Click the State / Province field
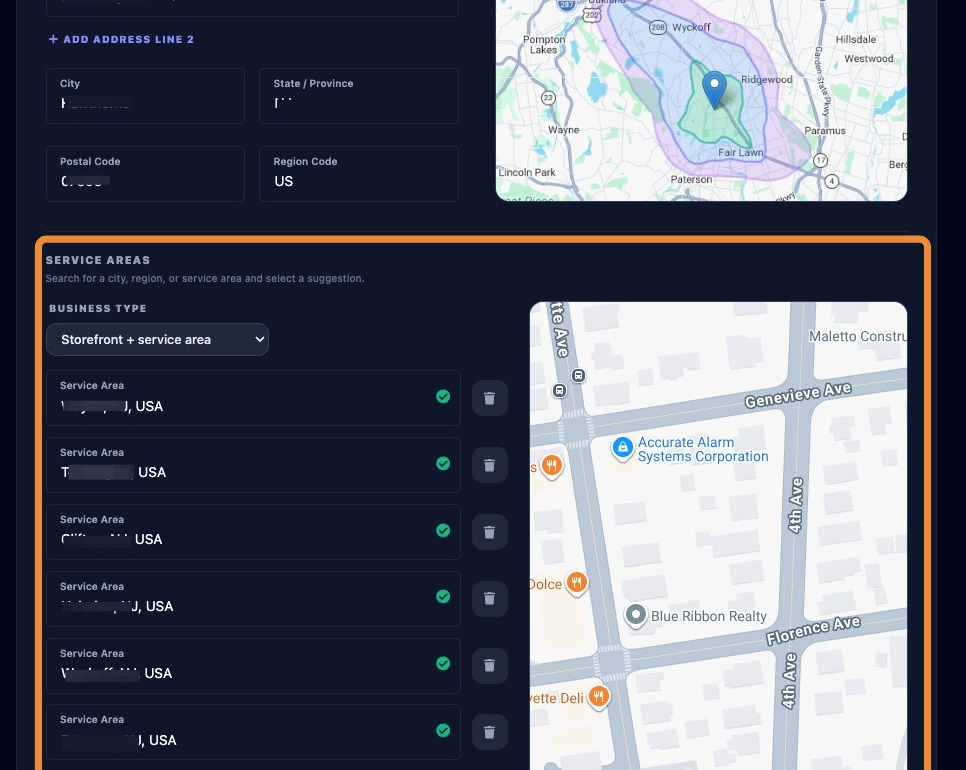This screenshot has height=770, width=966. pyautogui.click(x=359, y=96)
